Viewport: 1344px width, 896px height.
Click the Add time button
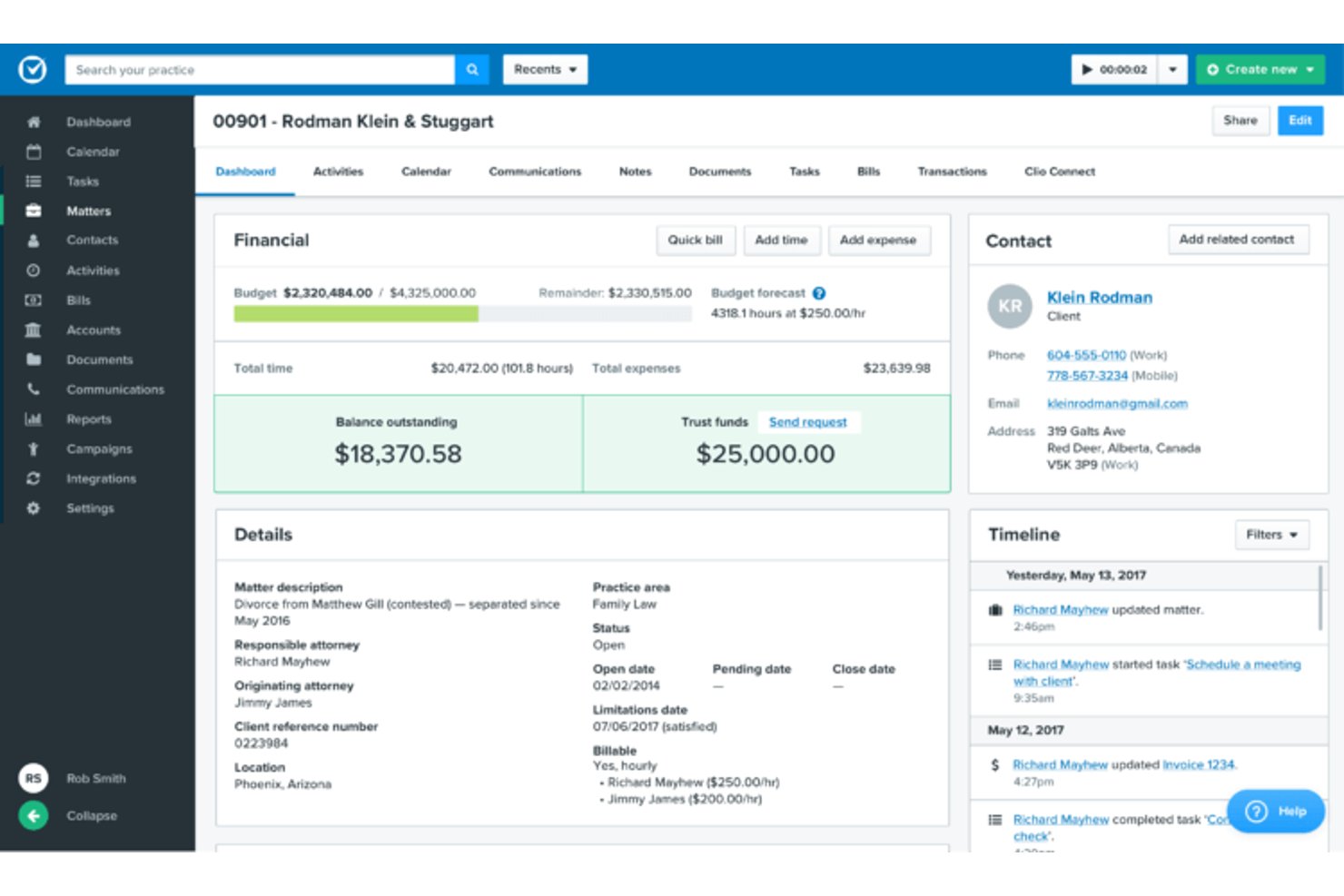[781, 241]
